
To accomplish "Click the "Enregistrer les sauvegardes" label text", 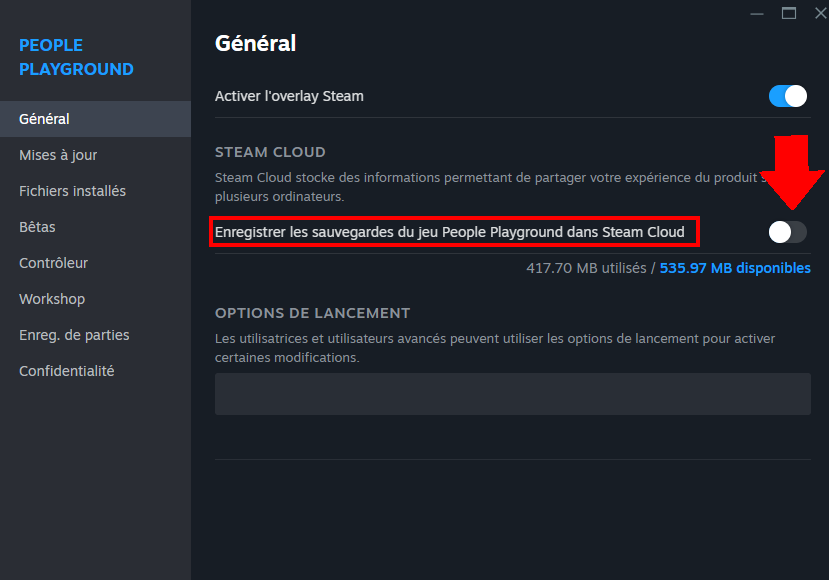I will click(449, 232).
